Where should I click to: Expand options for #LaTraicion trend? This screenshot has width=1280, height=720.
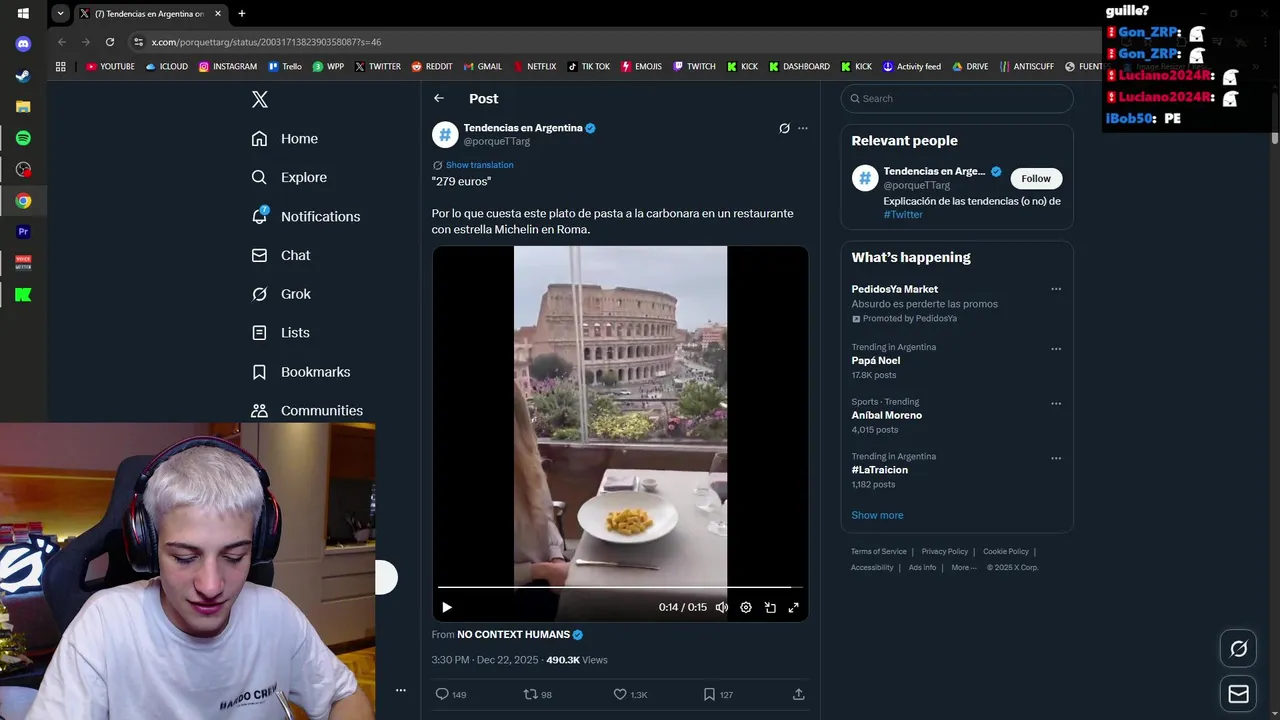[x=1056, y=458]
